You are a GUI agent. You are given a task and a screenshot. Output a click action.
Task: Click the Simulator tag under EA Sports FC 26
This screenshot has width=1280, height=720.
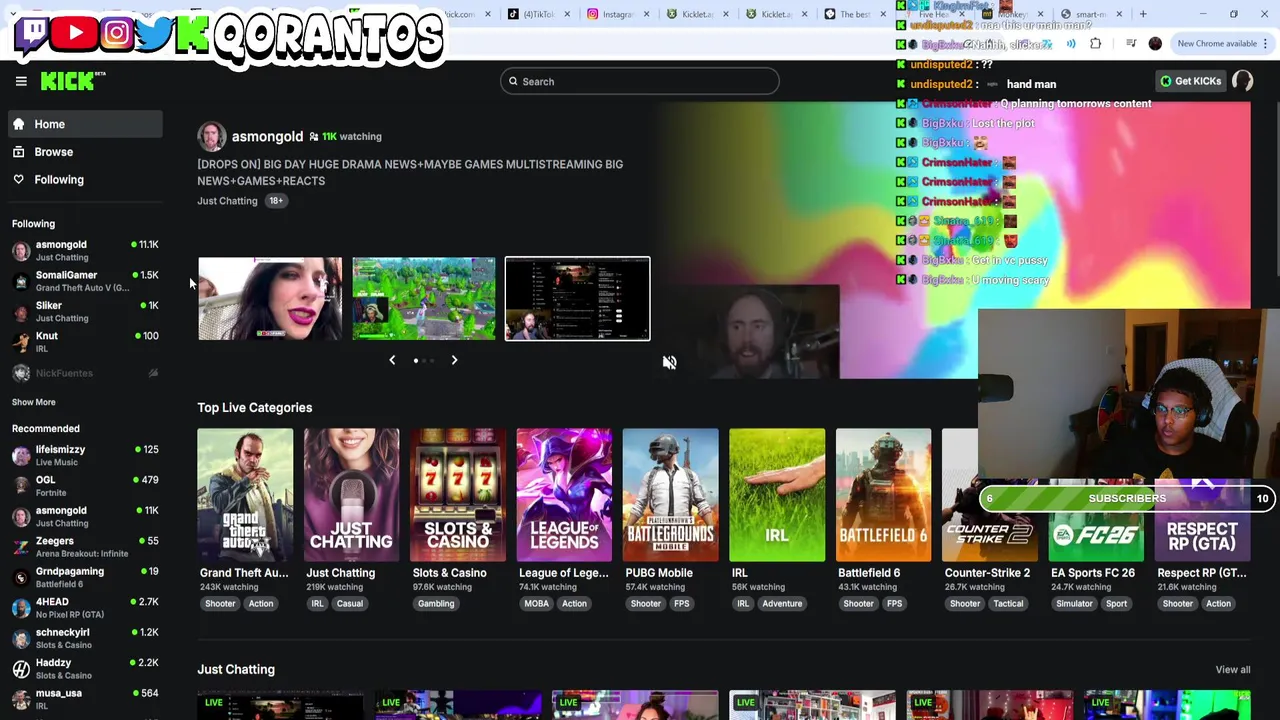click(x=1074, y=604)
